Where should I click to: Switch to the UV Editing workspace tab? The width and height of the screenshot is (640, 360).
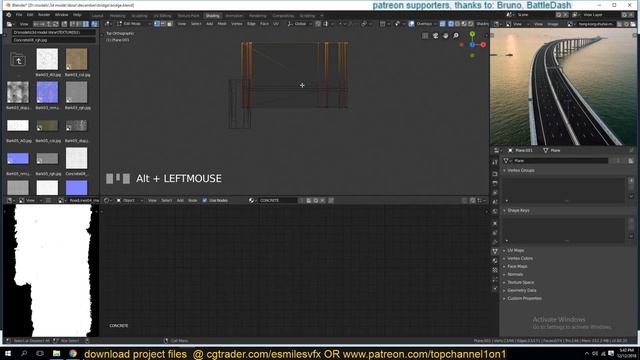click(x=162, y=16)
